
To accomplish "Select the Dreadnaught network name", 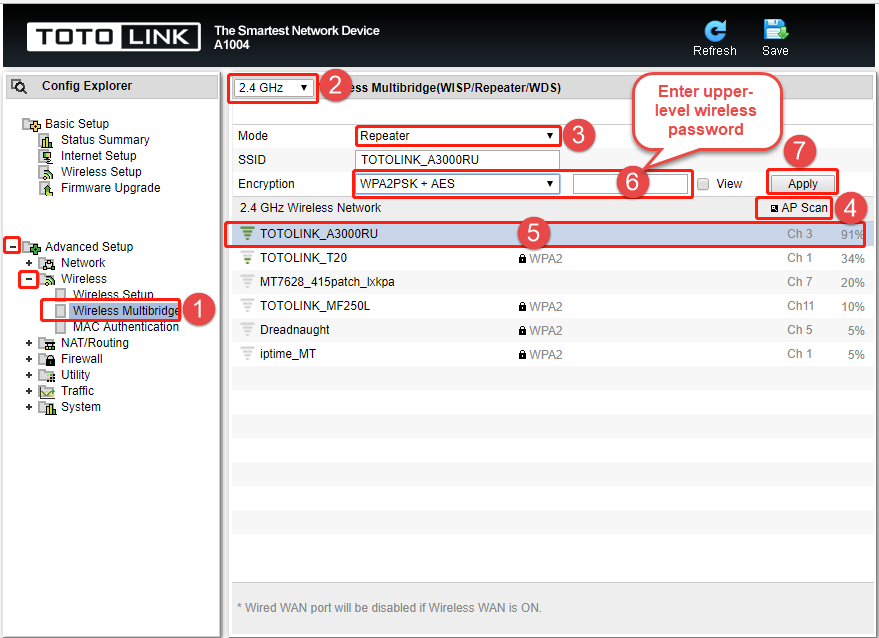I will tap(295, 330).
